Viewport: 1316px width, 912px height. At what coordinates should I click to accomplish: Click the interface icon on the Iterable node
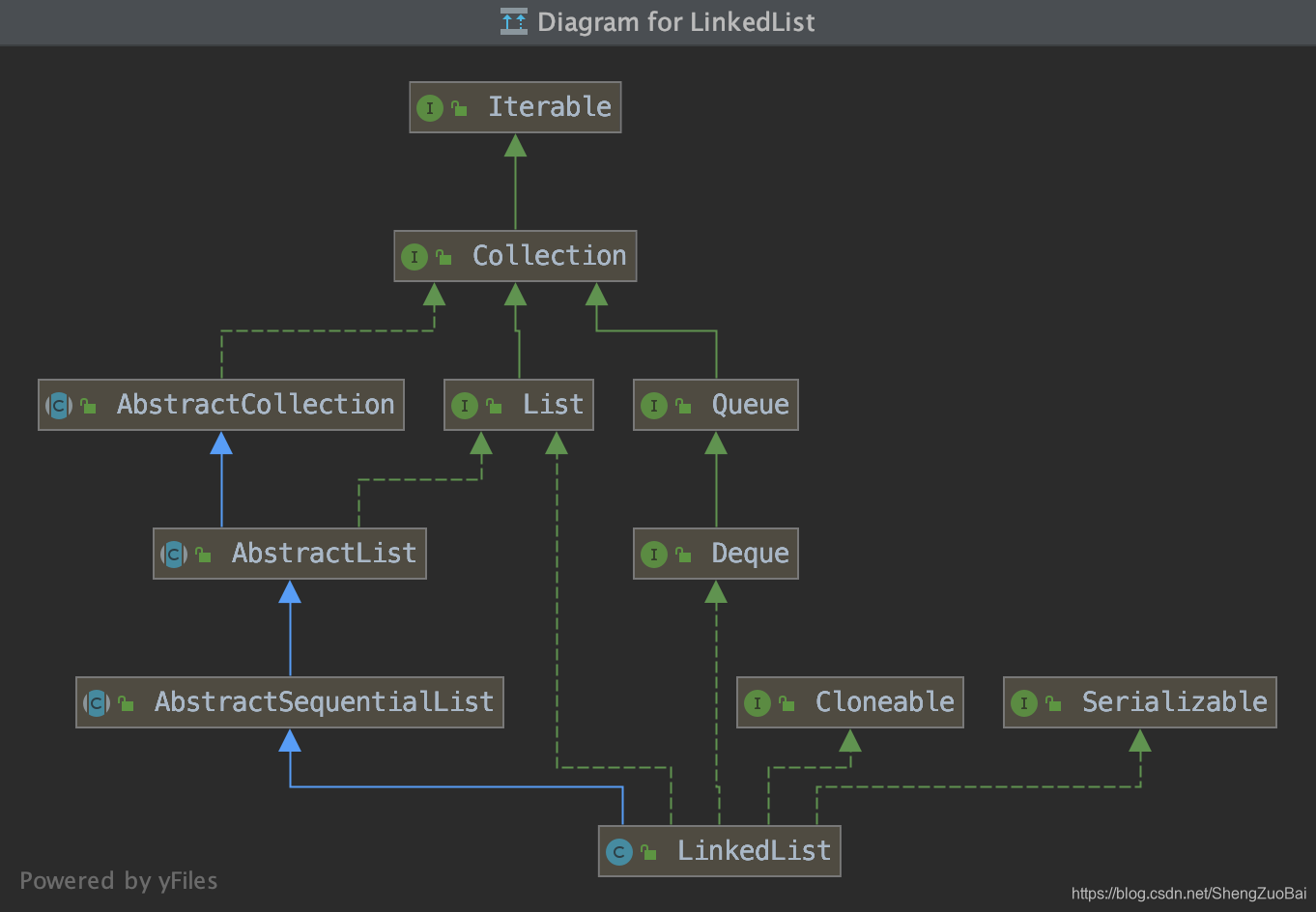(430, 107)
